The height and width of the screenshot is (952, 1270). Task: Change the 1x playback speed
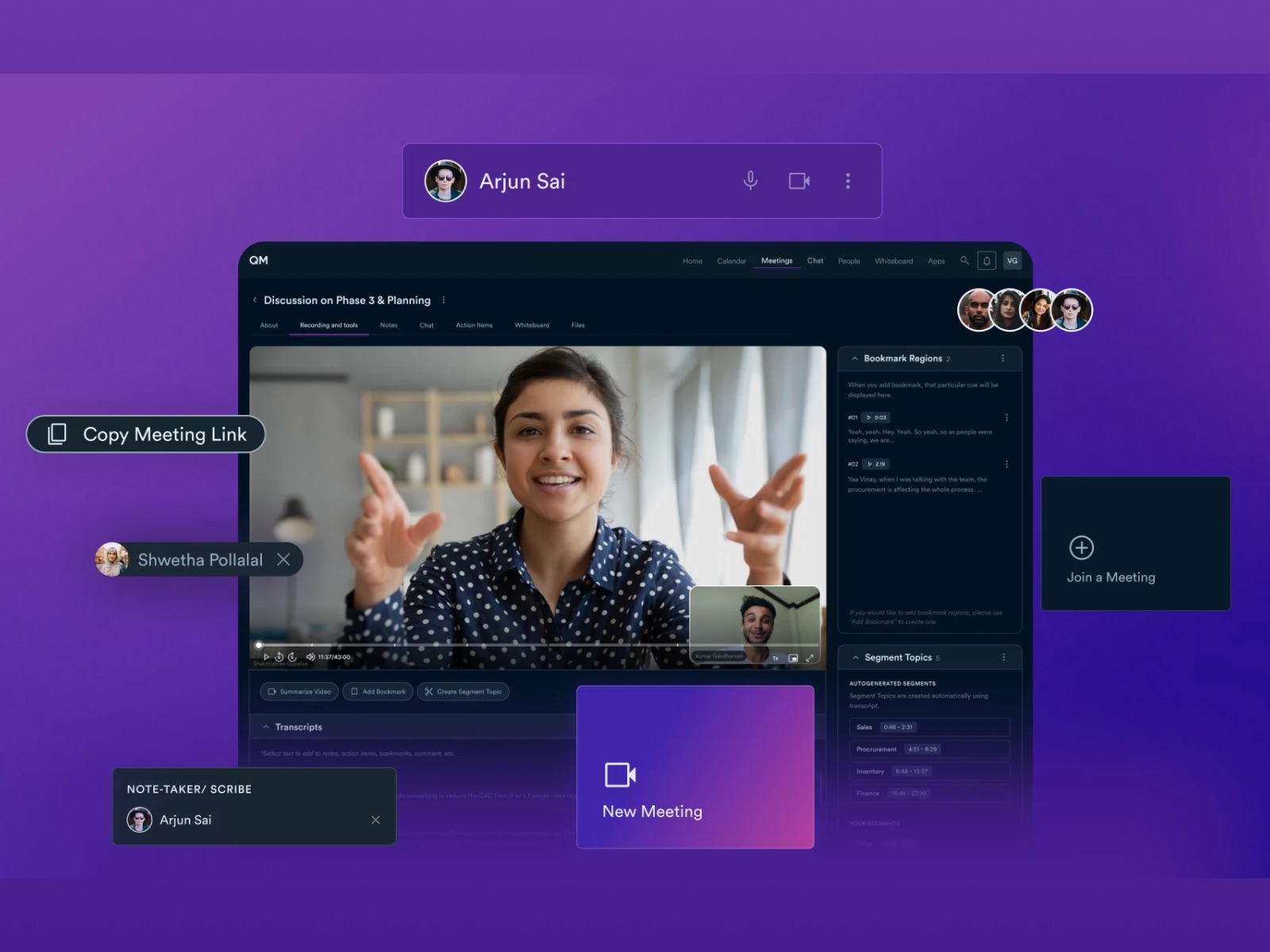775,658
